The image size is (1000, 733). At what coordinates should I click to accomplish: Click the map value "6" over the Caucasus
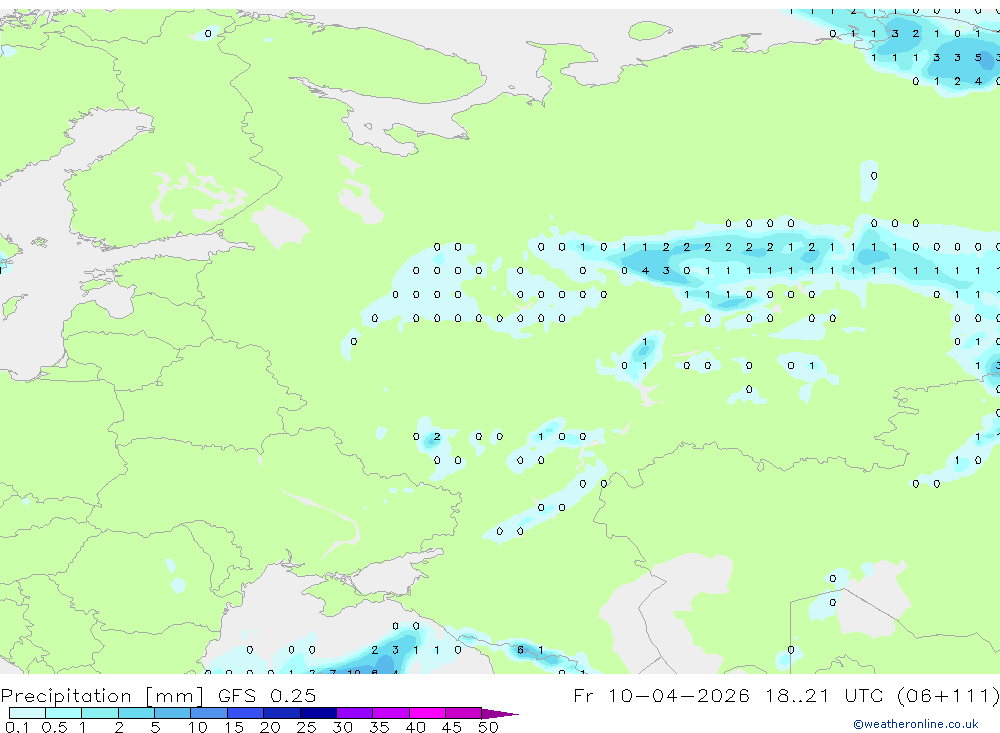click(x=520, y=650)
